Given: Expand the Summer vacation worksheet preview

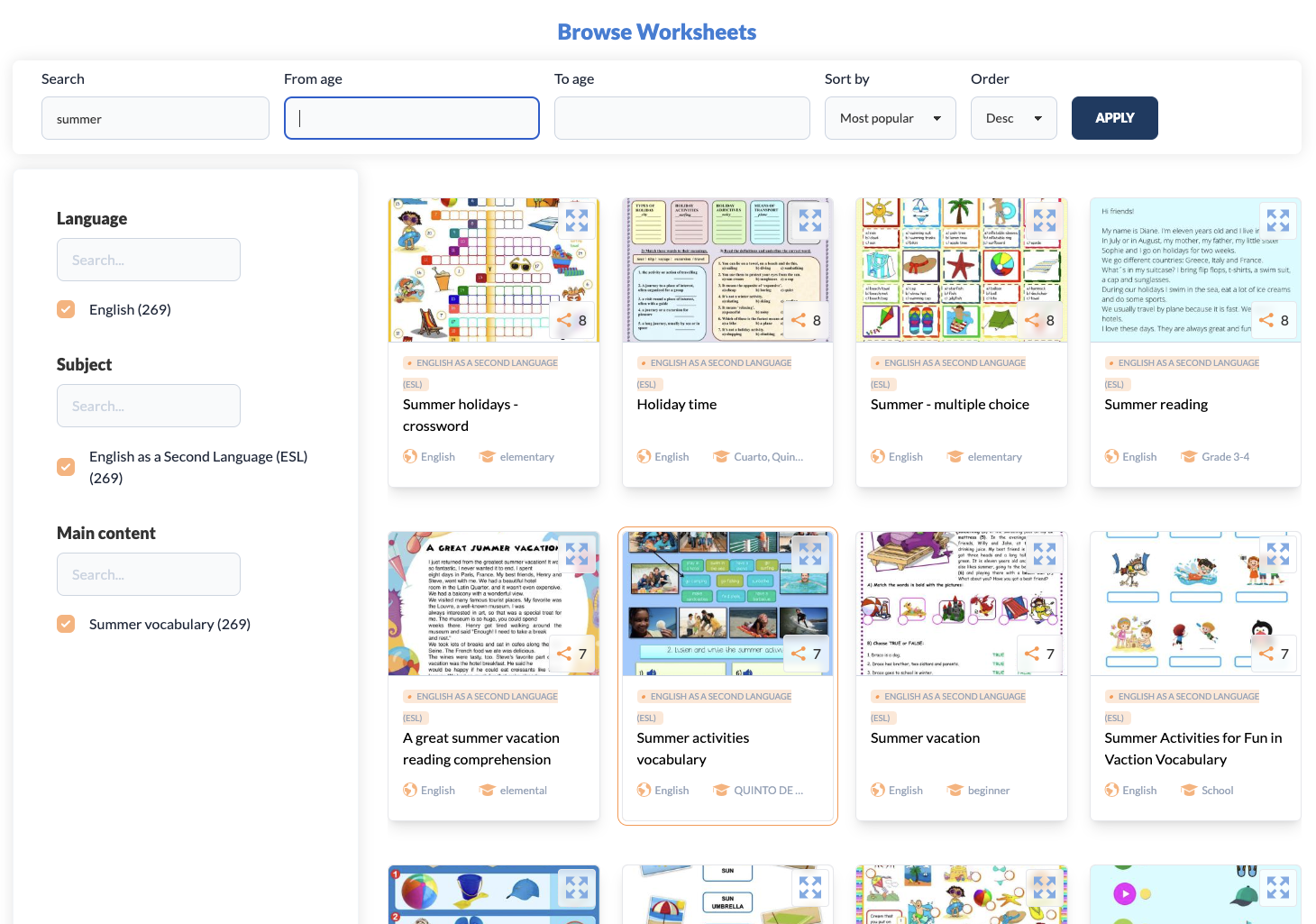Looking at the screenshot, I should coord(1044,553).
